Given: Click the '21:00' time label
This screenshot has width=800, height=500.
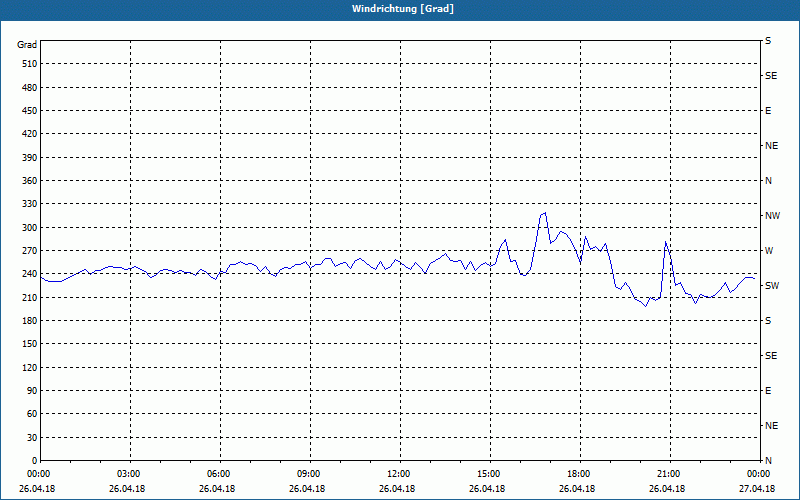Looking at the screenshot, I should point(669,474).
